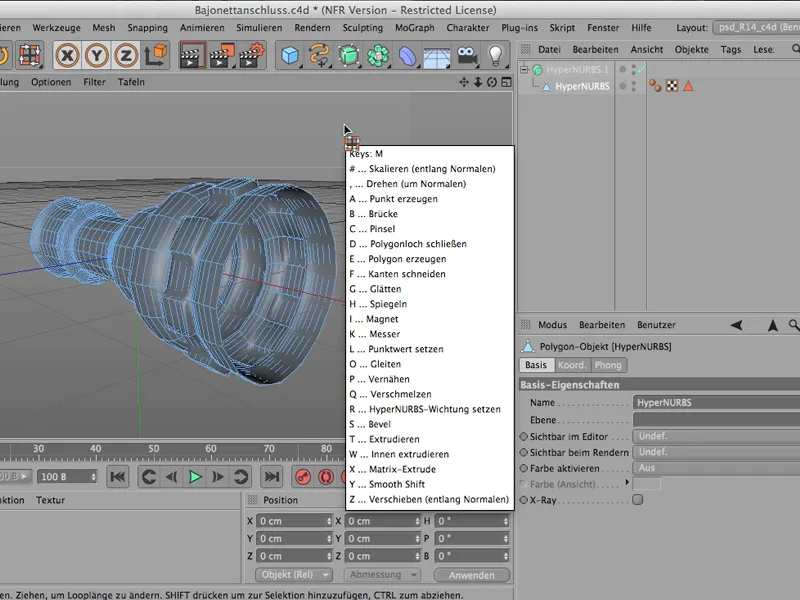Select the HyperNURBS polygon object in tree

(582, 86)
